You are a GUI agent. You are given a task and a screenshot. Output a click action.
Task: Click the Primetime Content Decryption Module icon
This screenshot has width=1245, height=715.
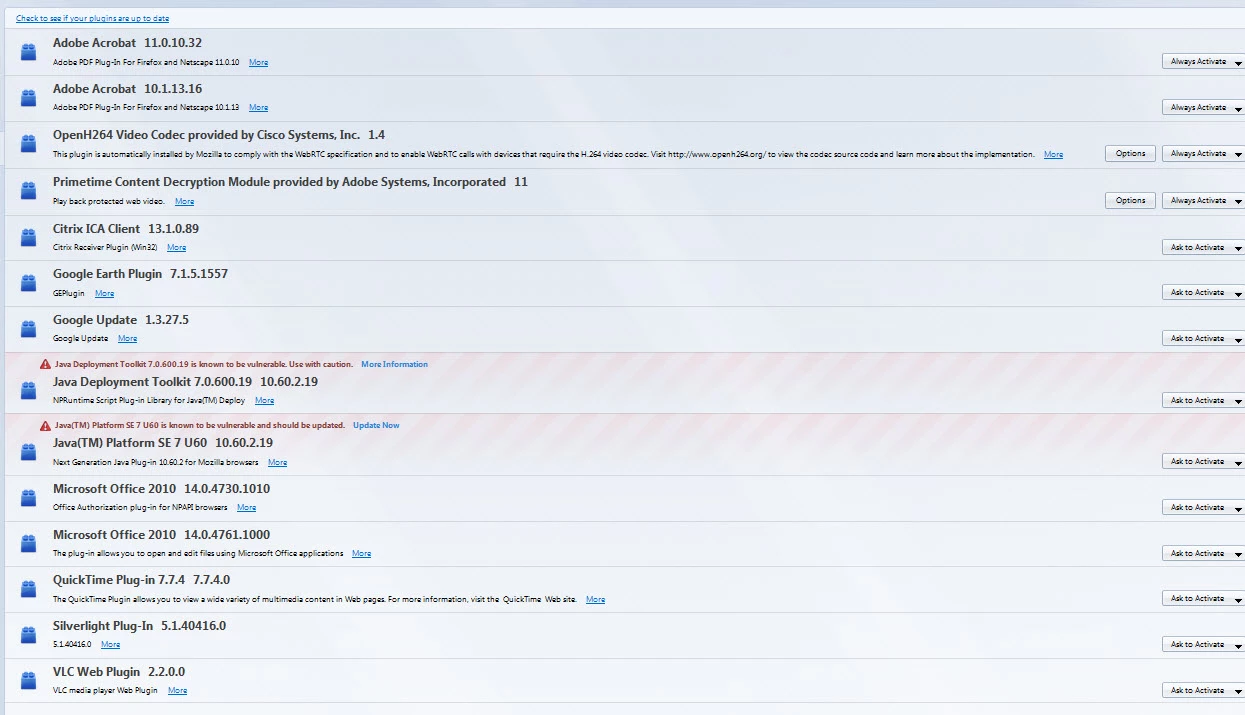(29, 191)
